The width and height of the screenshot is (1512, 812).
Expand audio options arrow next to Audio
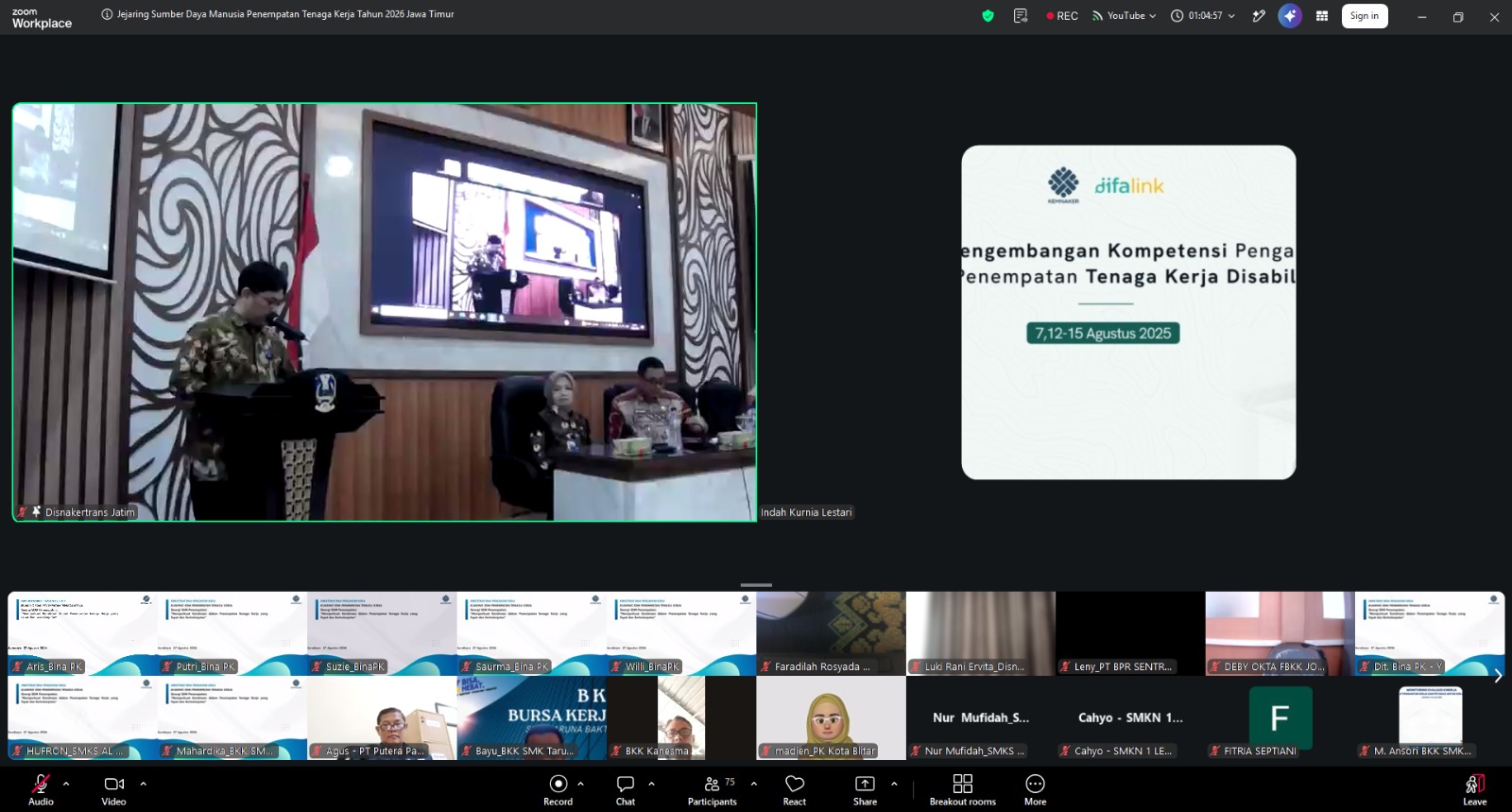(x=66, y=784)
